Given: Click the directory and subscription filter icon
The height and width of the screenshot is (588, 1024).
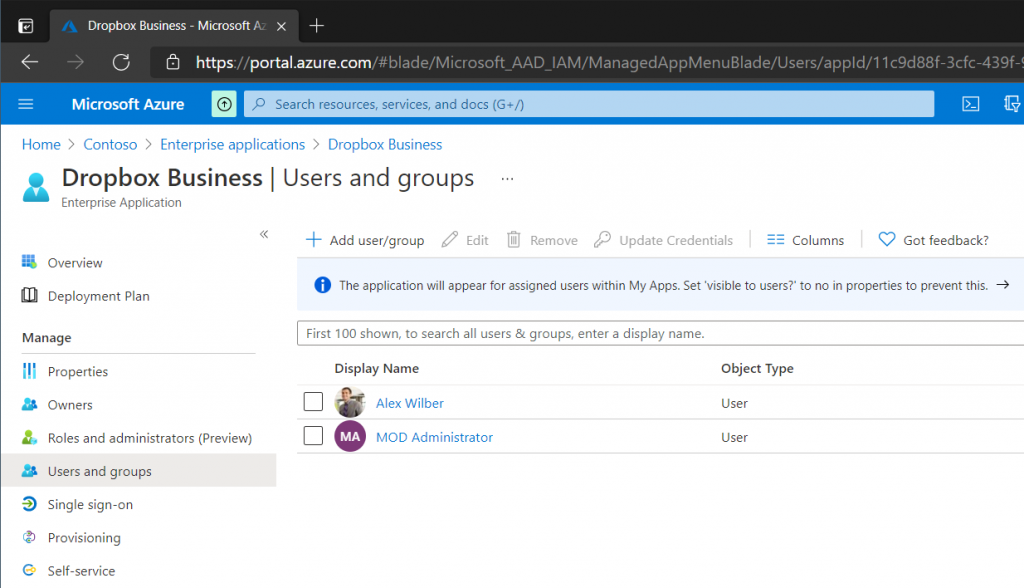Looking at the screenshot, I should point(1012,104).
